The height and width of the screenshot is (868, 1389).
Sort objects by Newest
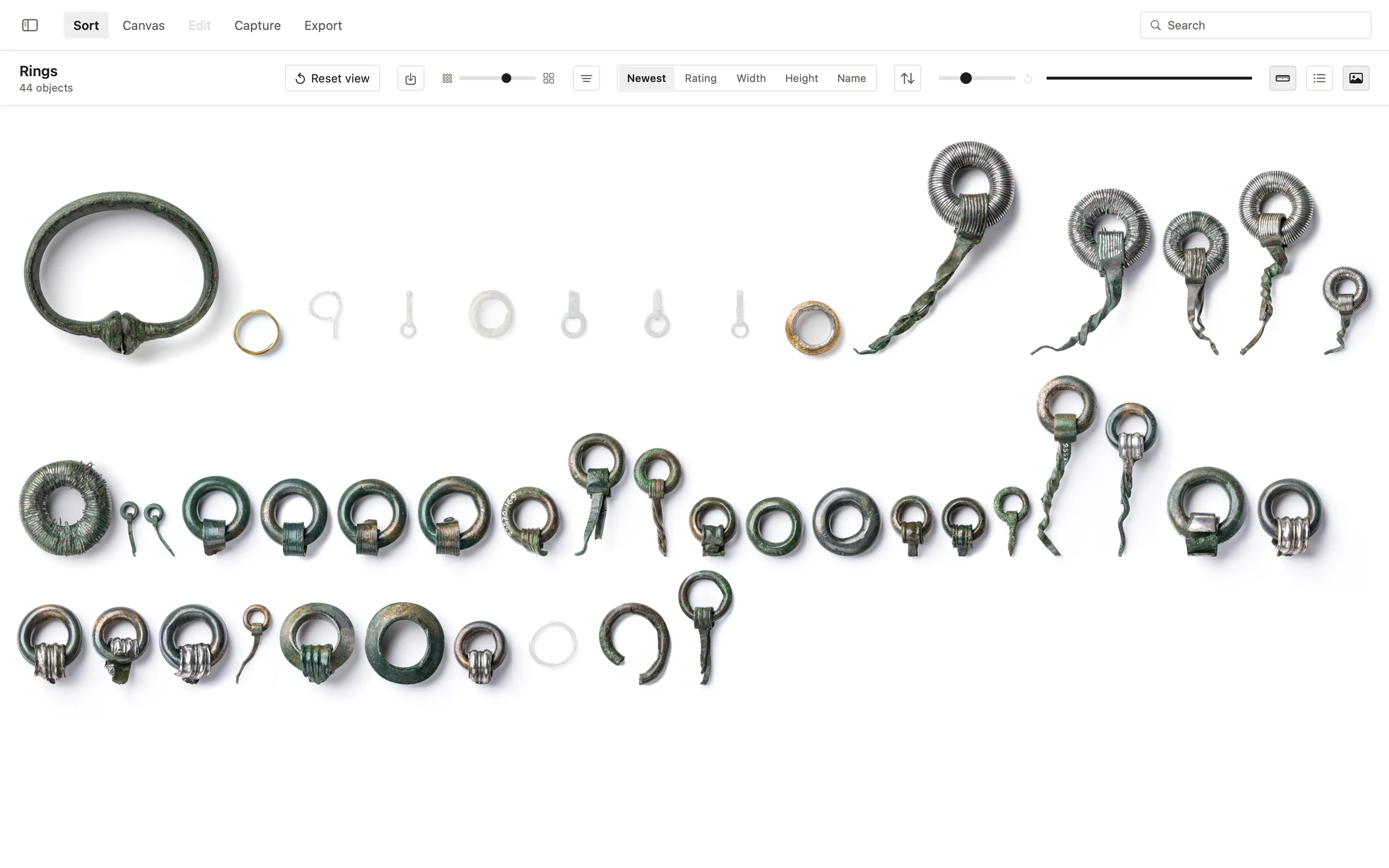click(x=646, y=78)
